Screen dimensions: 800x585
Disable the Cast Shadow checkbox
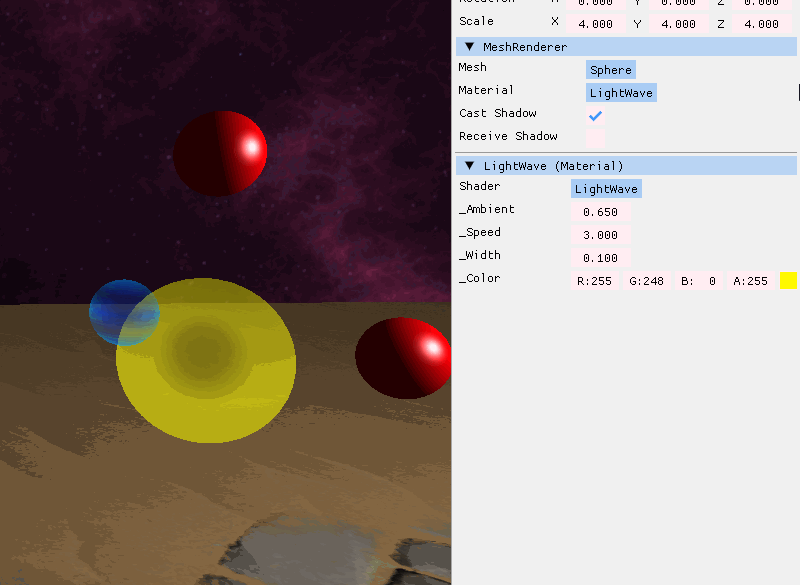click(595, 116)
